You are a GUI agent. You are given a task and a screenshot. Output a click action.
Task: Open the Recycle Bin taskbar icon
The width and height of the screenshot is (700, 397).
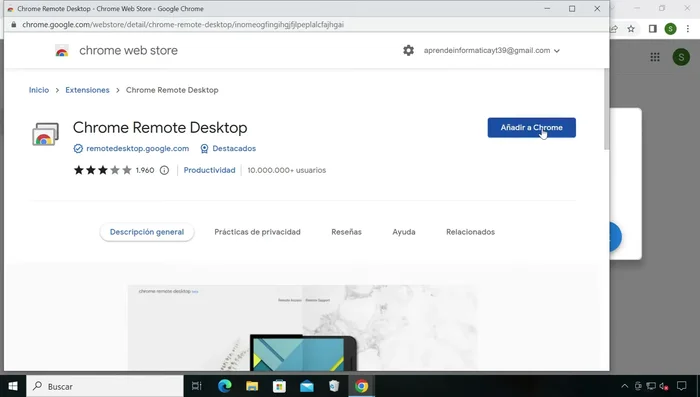(x=334, y=386)
